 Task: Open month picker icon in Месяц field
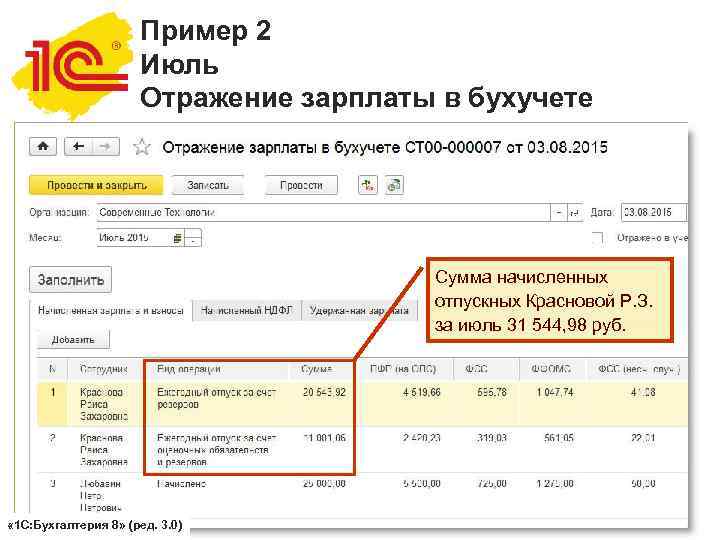point(178,238)
